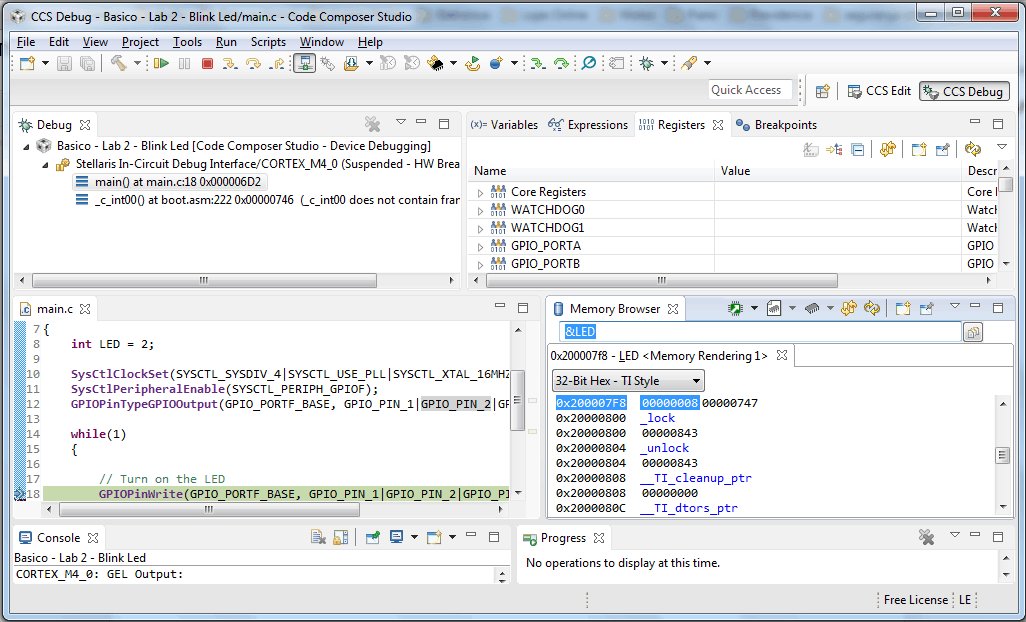Image resolution: width=1026 pixels, height=622 pixels.
Task: Click main.c editor horizontal scrollbar thumb
Action: coord(209,509)
